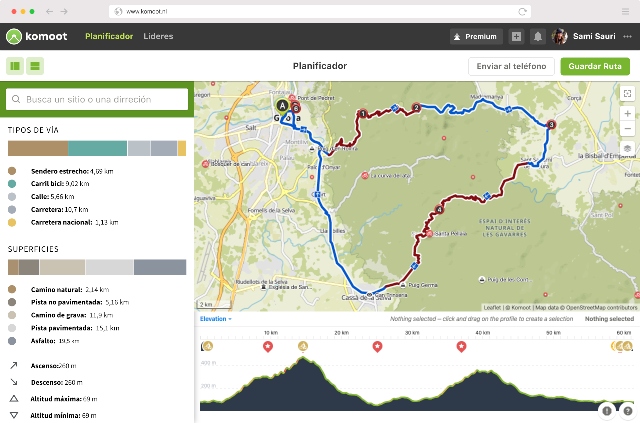640x423 pixels.
Task: Expand the map to fullscreen
Action: [x=627, y=93]
